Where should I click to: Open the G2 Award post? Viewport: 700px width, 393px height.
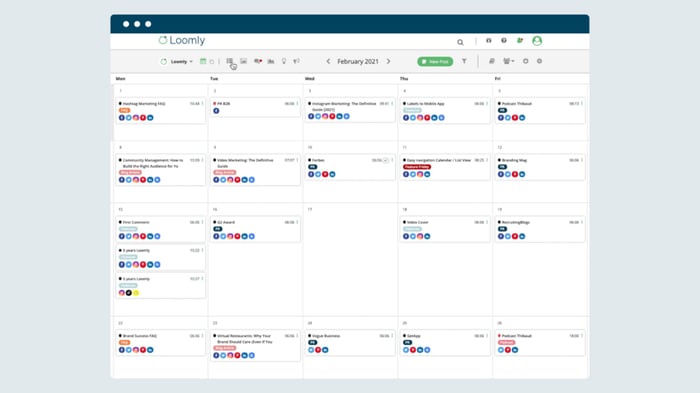[x=226, y=222]
